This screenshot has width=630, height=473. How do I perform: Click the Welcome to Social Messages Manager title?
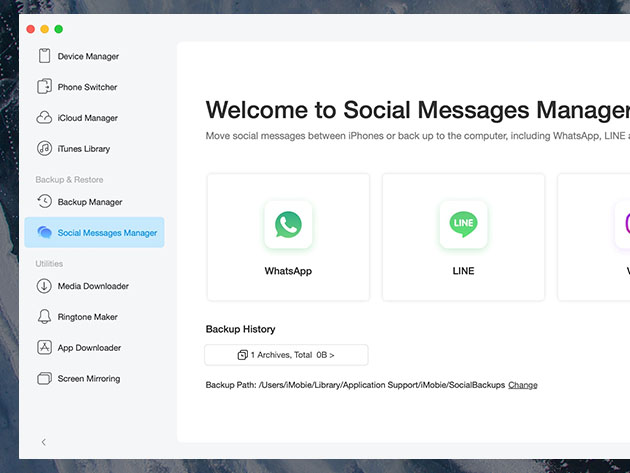(x=417, y=110)
